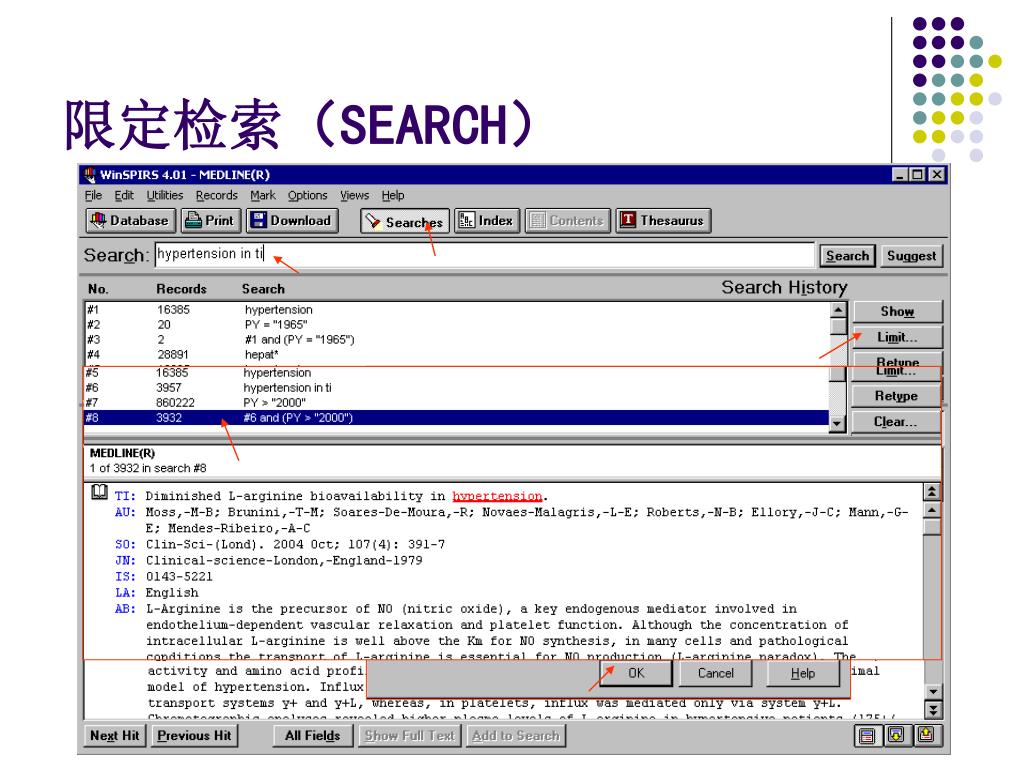
Task: Maximize the WinSPIRS window
Action: coord(918,174)
